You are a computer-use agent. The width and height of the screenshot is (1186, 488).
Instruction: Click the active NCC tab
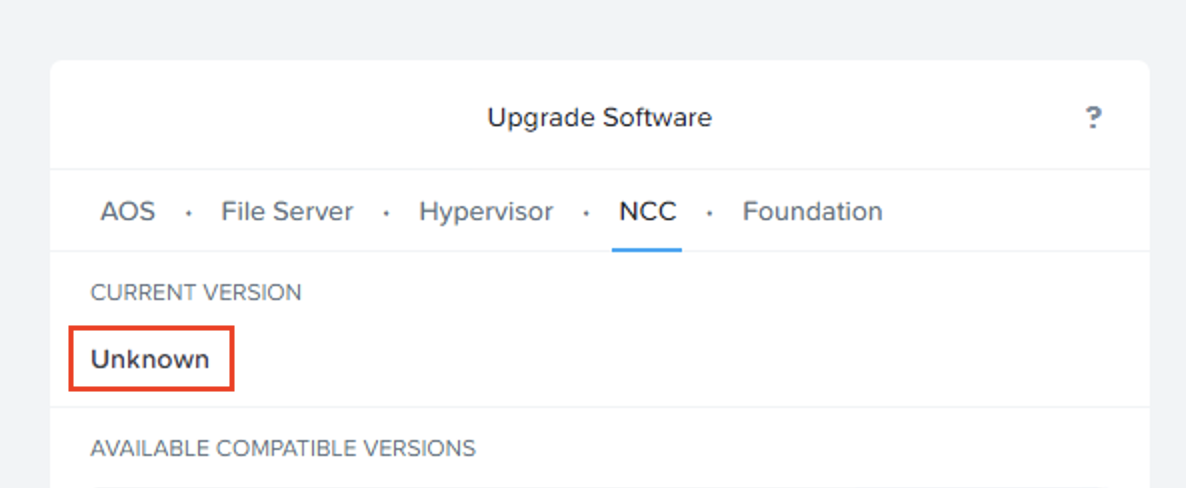647,212
